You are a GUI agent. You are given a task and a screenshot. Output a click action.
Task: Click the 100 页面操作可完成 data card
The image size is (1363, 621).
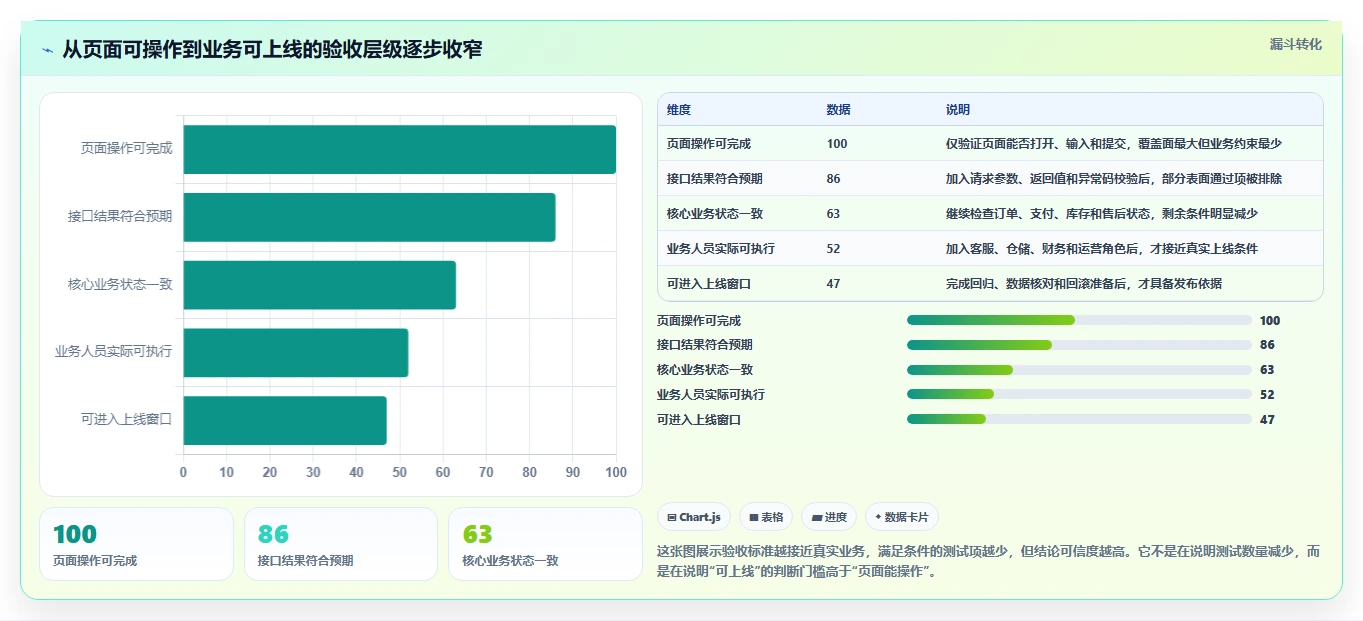[136, 544]
